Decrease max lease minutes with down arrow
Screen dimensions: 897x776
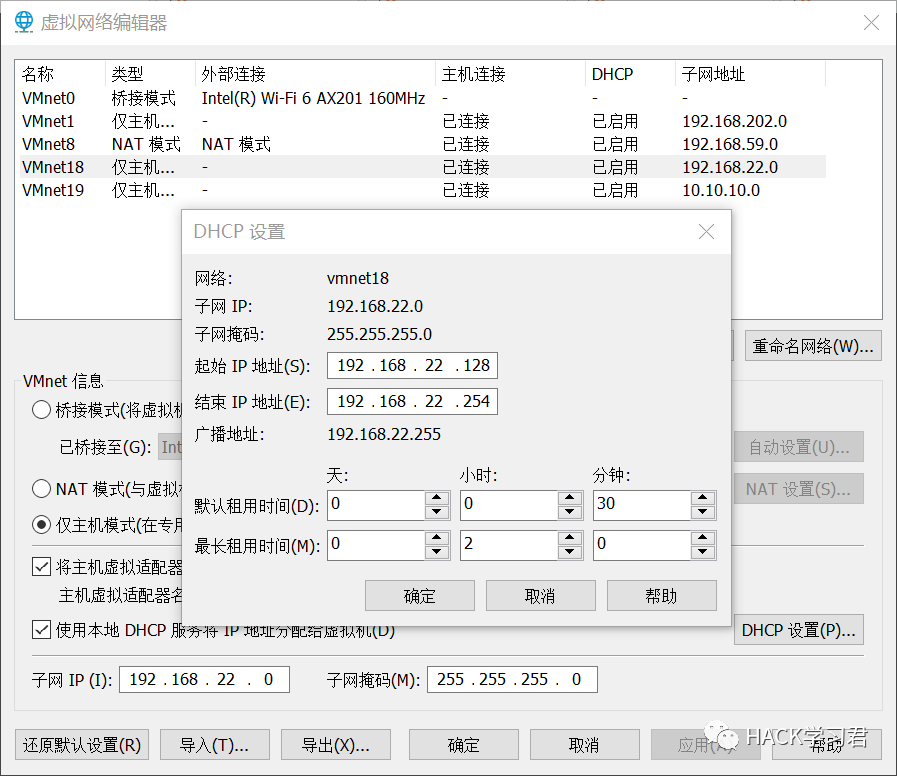click(x=704, y=552)
